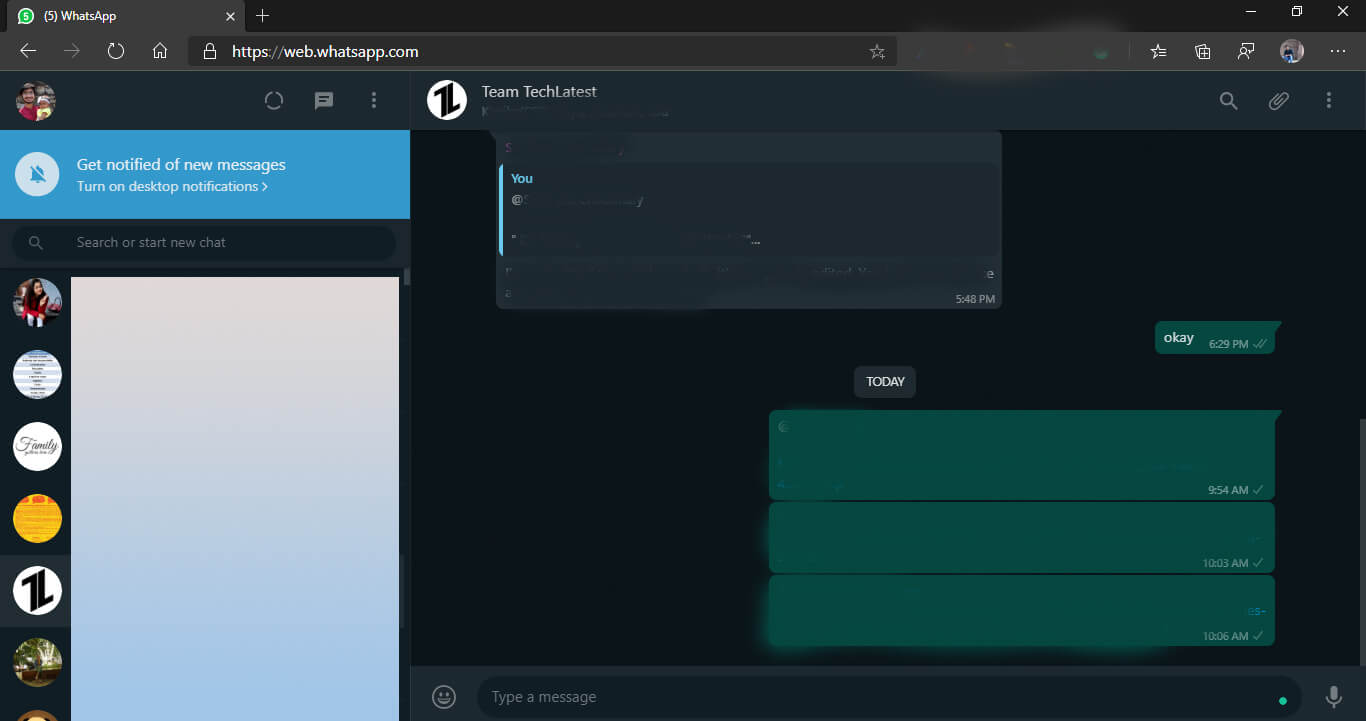Screen dimensions: 1366x721
Task: Select the TL logo chat in list
Action: coord(37,591)
